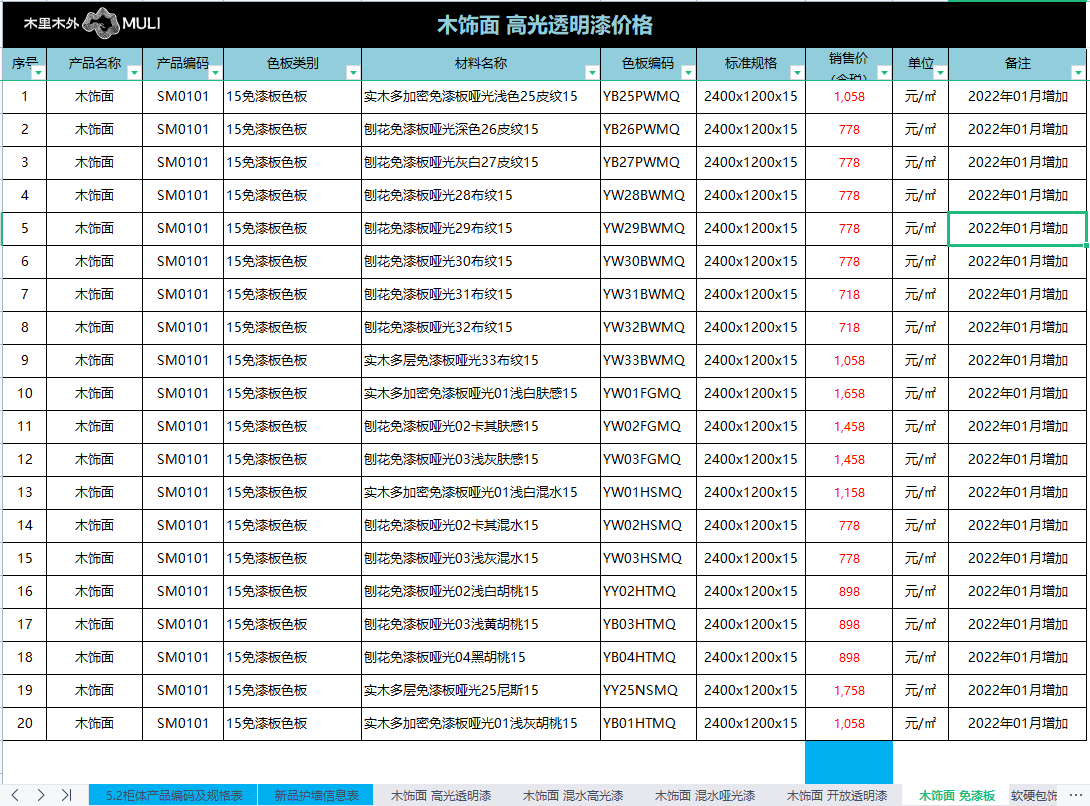Switch to the 5.2柜体产品编码及规格表 sheet
Viewport: 1090px width, 806px height.
(x=174, y=796)
